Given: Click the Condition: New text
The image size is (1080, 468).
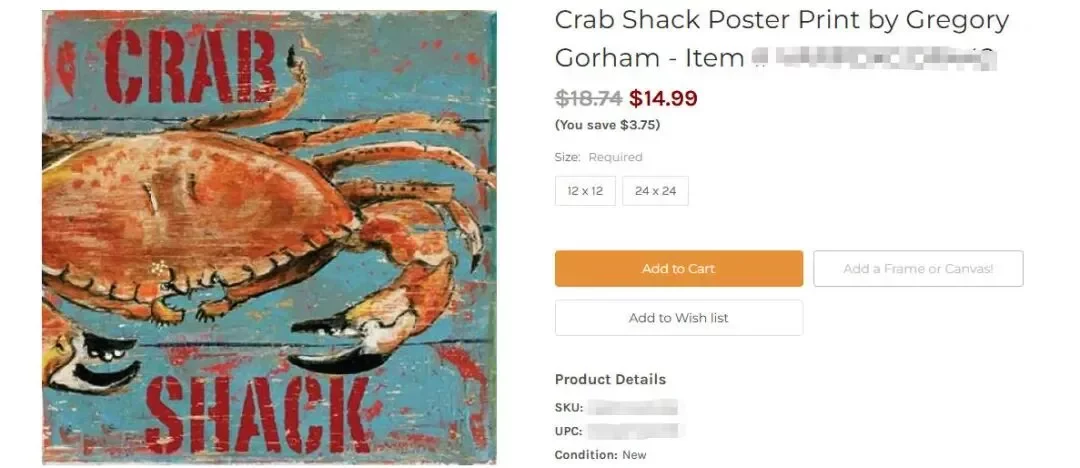Looking at the screenshot, I should [x=600, y=455].
